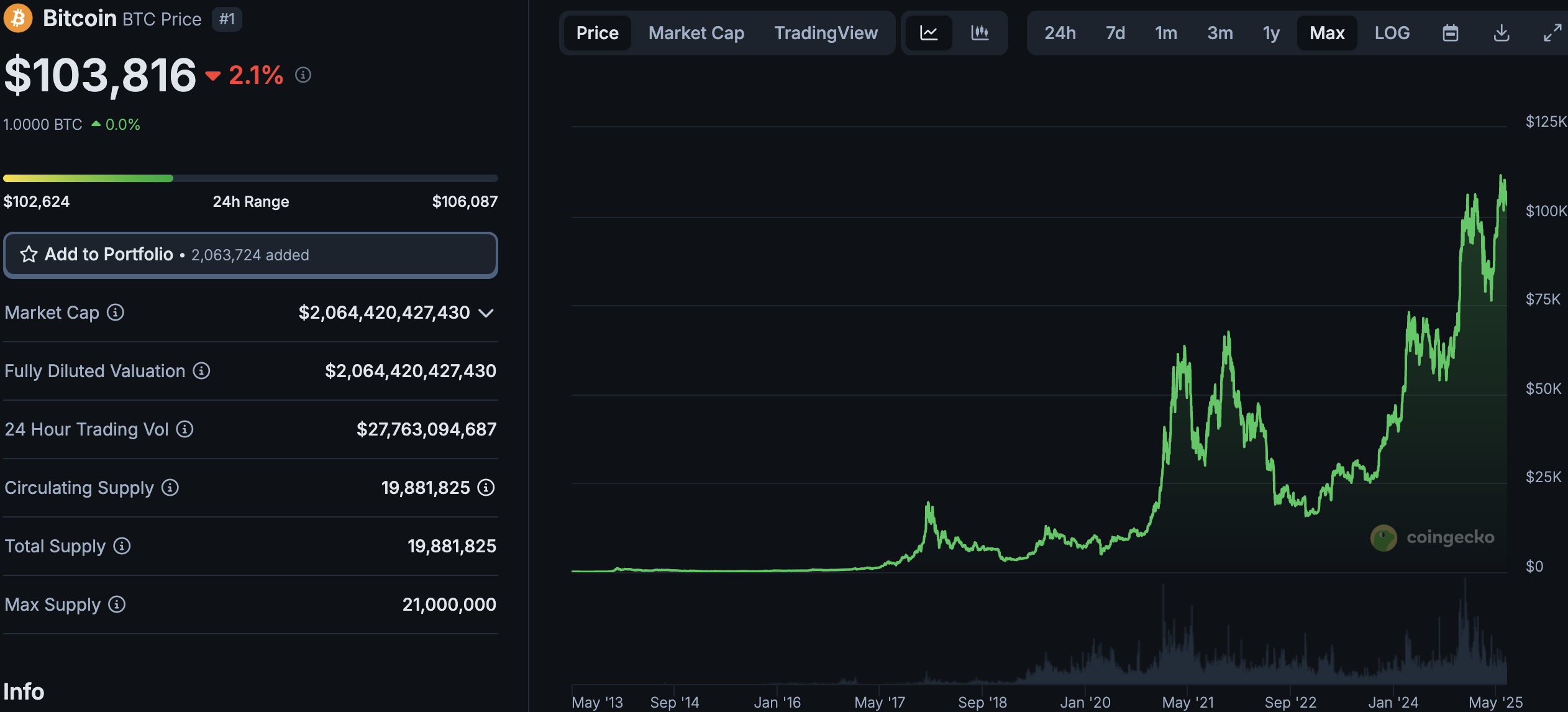Image resolution: width=1568 pixels, height=712 pixels.
Task: Show Total Supply info icon
Action: 122,545
